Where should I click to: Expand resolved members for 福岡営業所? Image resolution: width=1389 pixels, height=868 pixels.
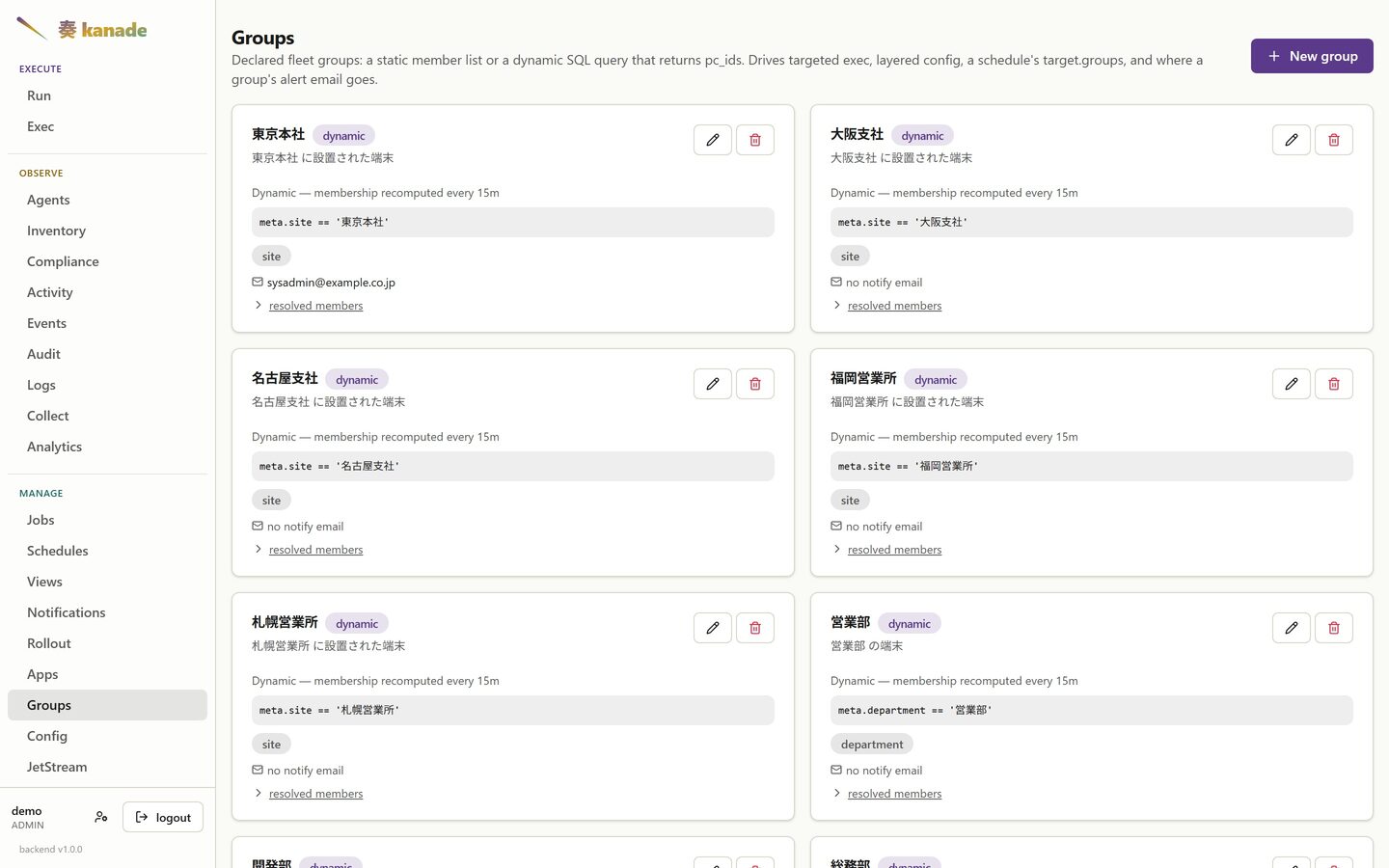point(894,550)
